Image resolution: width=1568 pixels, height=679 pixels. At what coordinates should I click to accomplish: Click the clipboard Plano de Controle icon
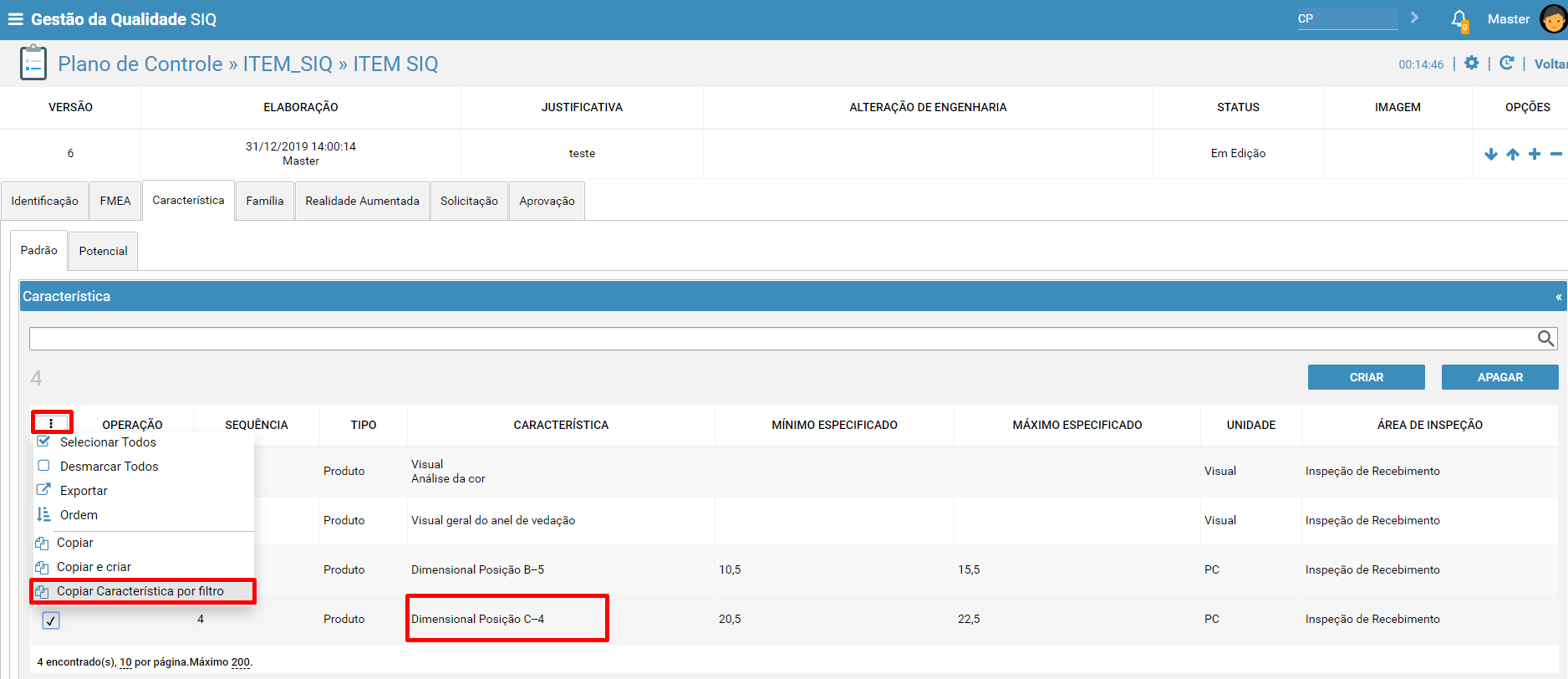point(33,64)
